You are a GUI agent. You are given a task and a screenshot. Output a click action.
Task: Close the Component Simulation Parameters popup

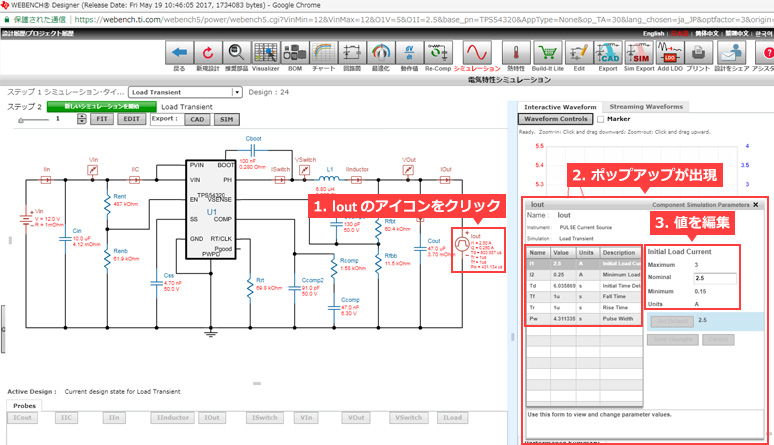756,204
